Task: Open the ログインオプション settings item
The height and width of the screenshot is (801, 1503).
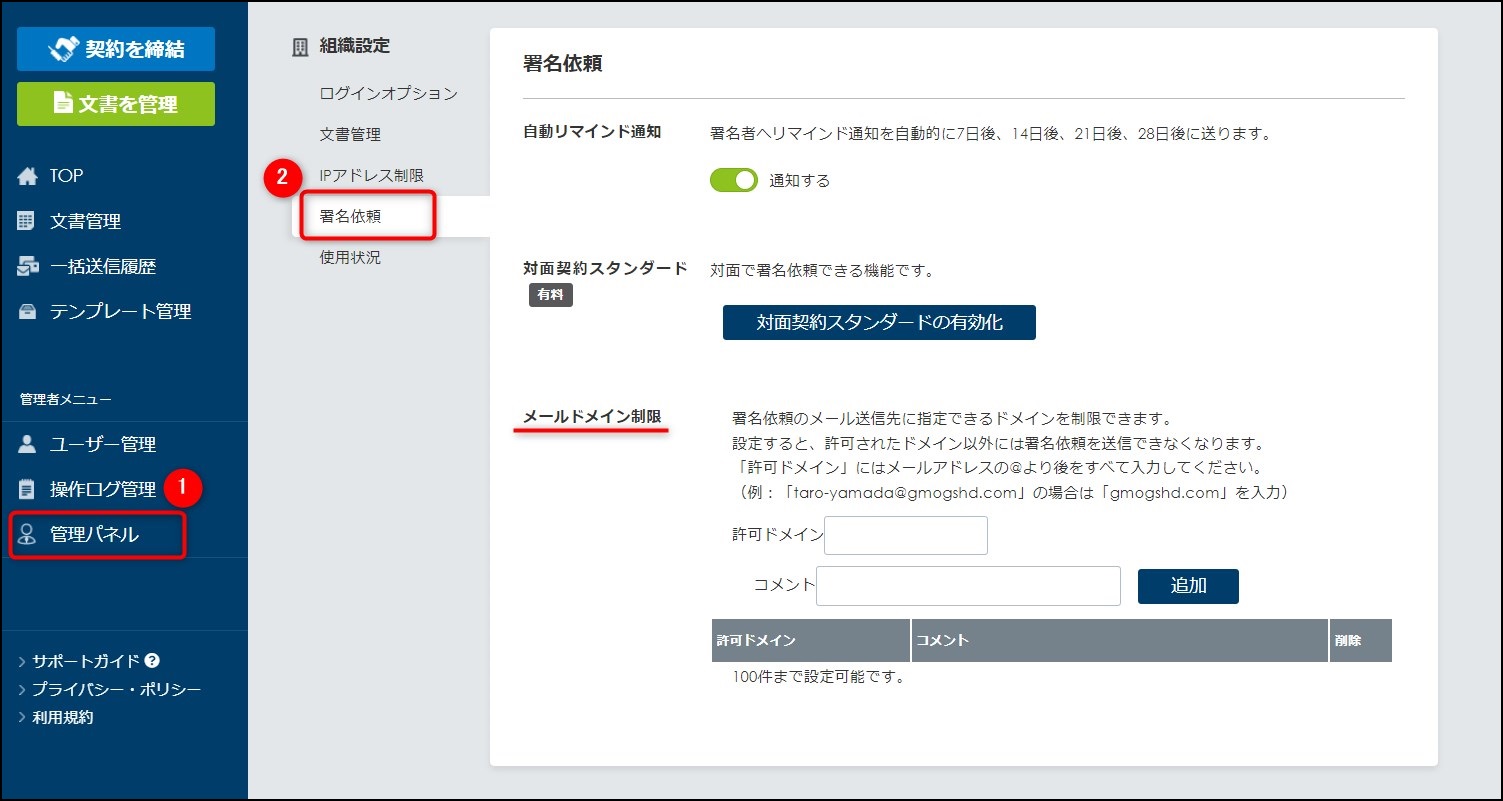Action: 388,93
